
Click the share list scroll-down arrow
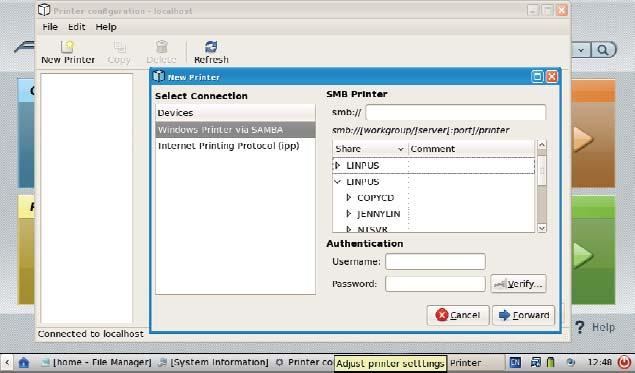coord(542,228)
